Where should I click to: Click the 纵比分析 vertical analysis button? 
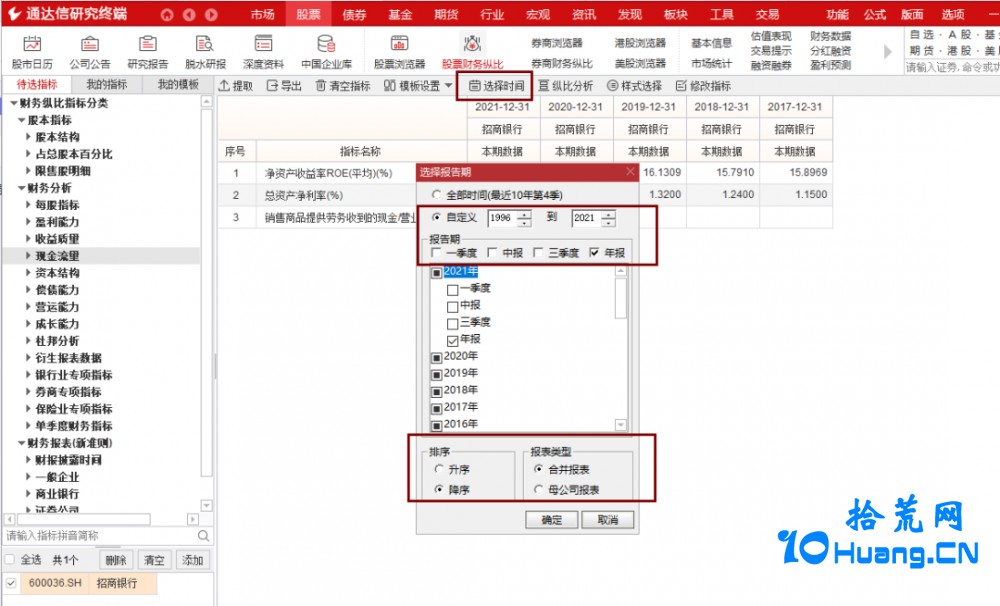(x=565, y=85)
